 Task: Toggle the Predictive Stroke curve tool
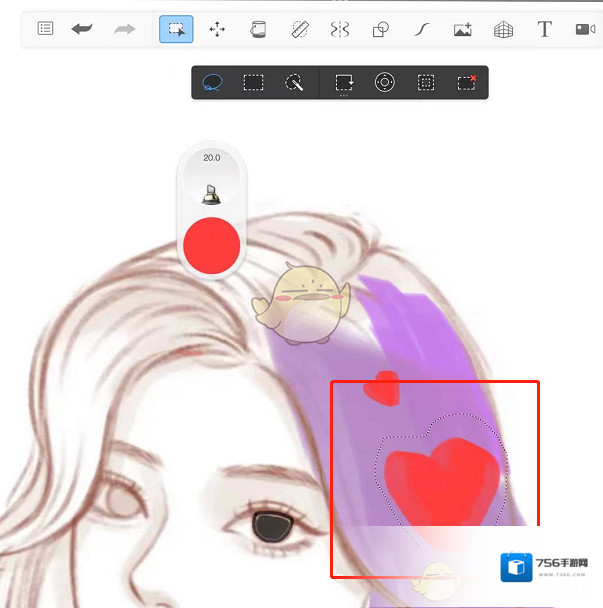pyautogui.click(x=421, y=29)
